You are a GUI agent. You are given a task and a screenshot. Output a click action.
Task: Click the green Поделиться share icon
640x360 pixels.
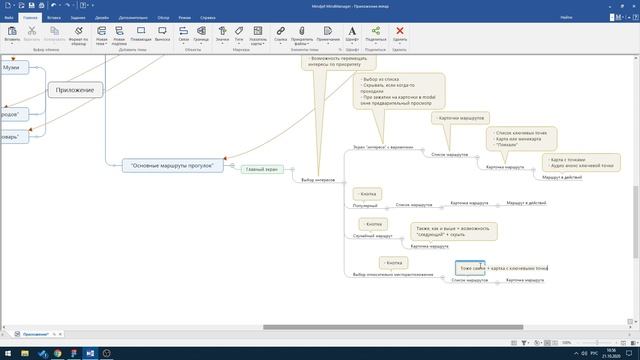coord(376,31)
